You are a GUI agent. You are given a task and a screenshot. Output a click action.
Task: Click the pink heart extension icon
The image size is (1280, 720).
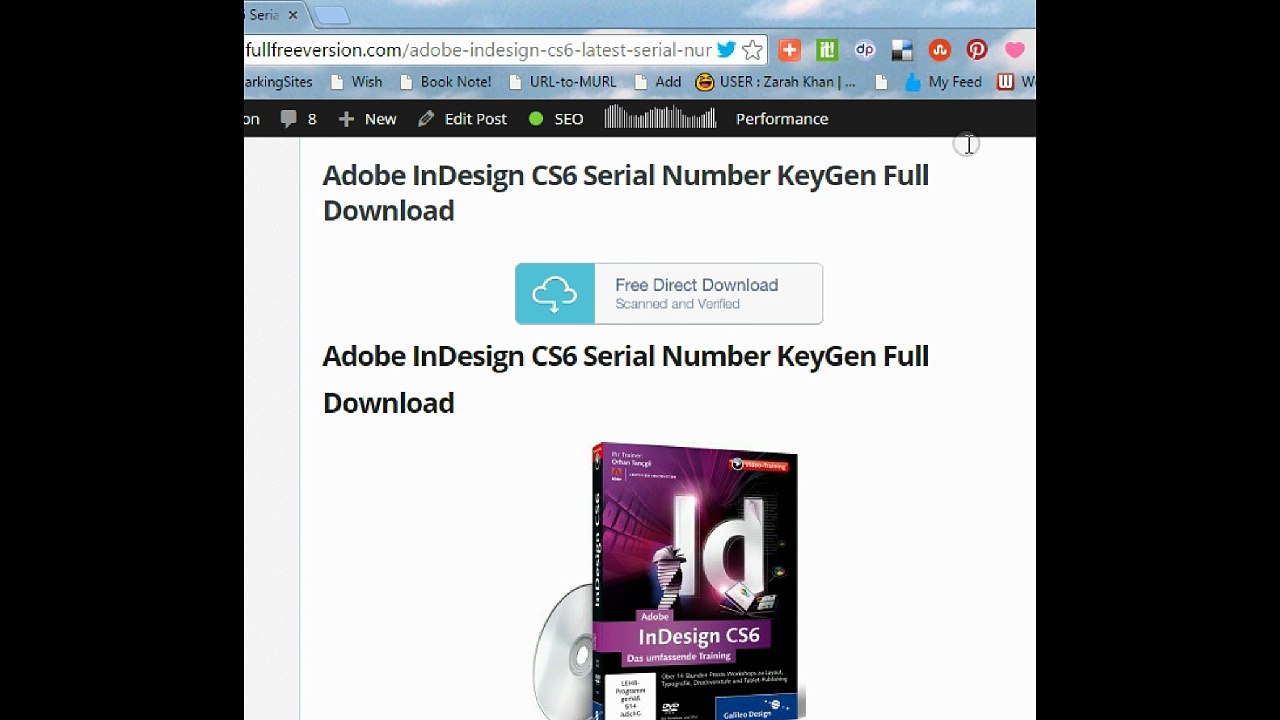click(1015, 50)
